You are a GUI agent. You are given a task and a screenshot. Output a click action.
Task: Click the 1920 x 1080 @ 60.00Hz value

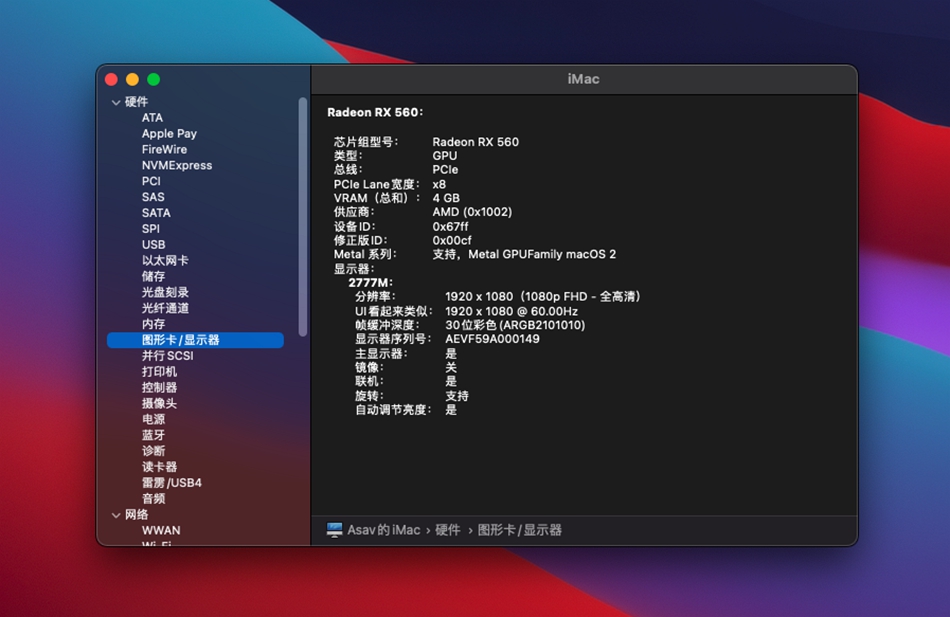[x=511, y=311]
